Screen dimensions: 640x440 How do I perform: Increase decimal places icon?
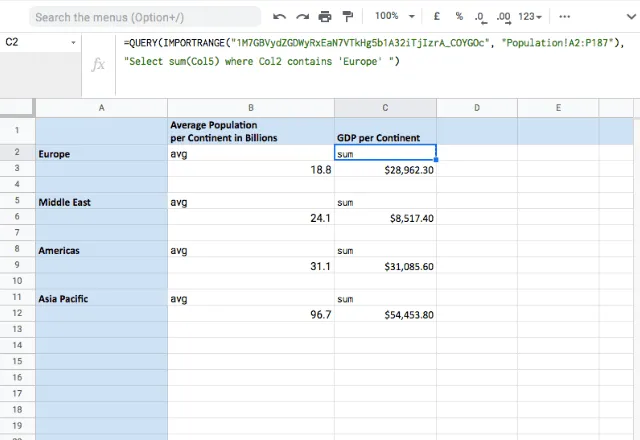[504, 17]
